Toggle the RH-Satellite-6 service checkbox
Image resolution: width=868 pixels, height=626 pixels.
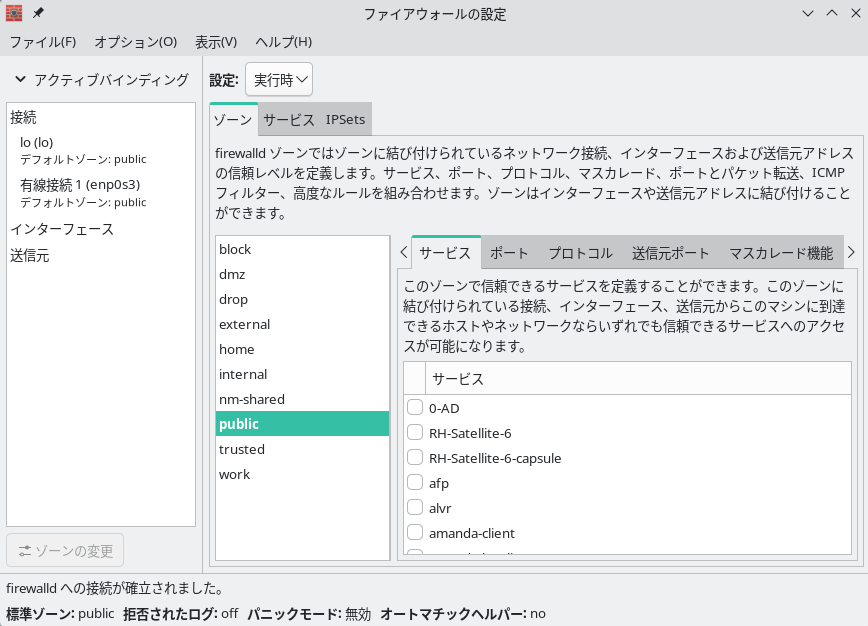tap(415, 433)
